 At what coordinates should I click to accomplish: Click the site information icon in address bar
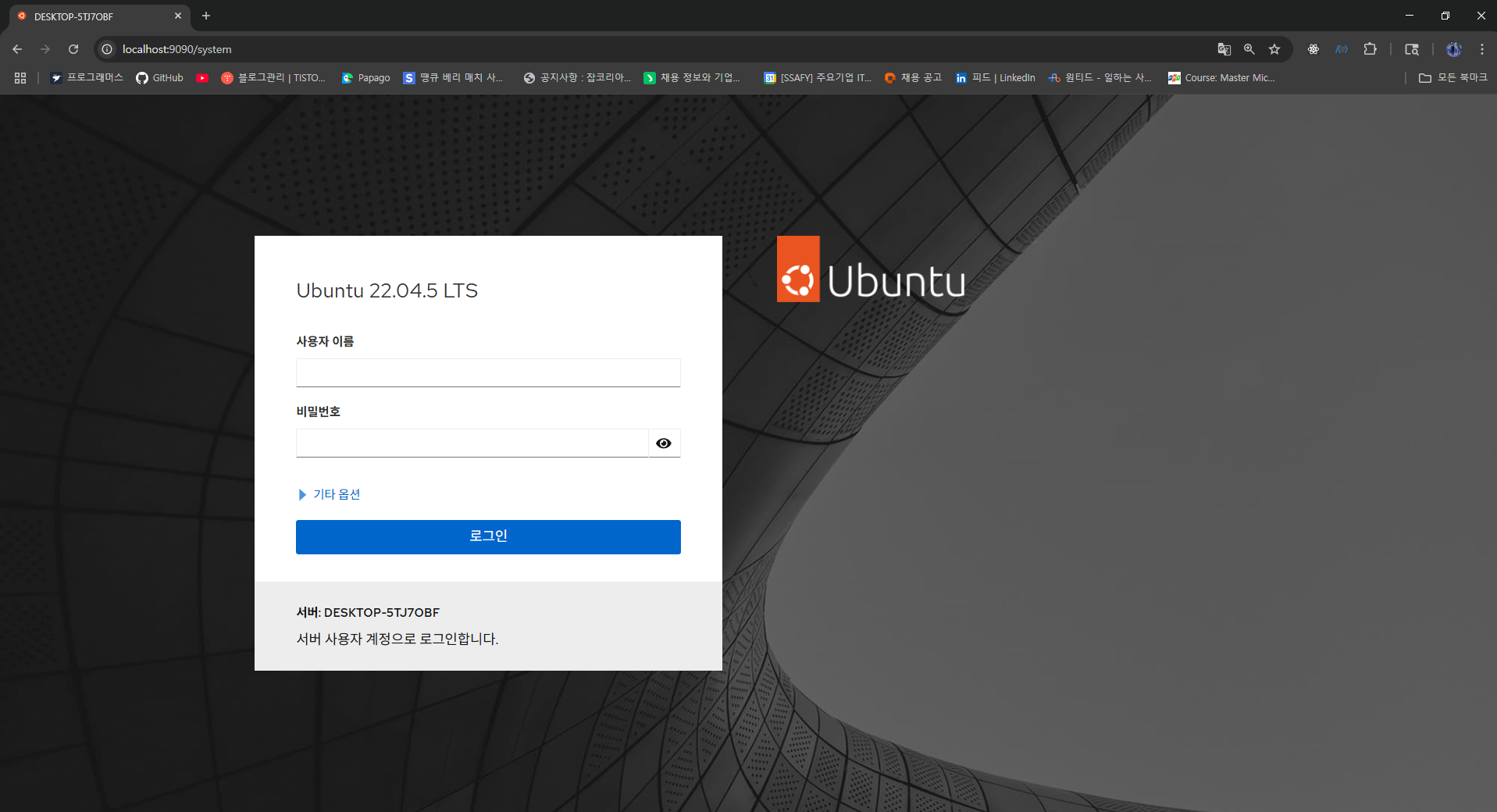pyautogui.click(x=107, y=49)
